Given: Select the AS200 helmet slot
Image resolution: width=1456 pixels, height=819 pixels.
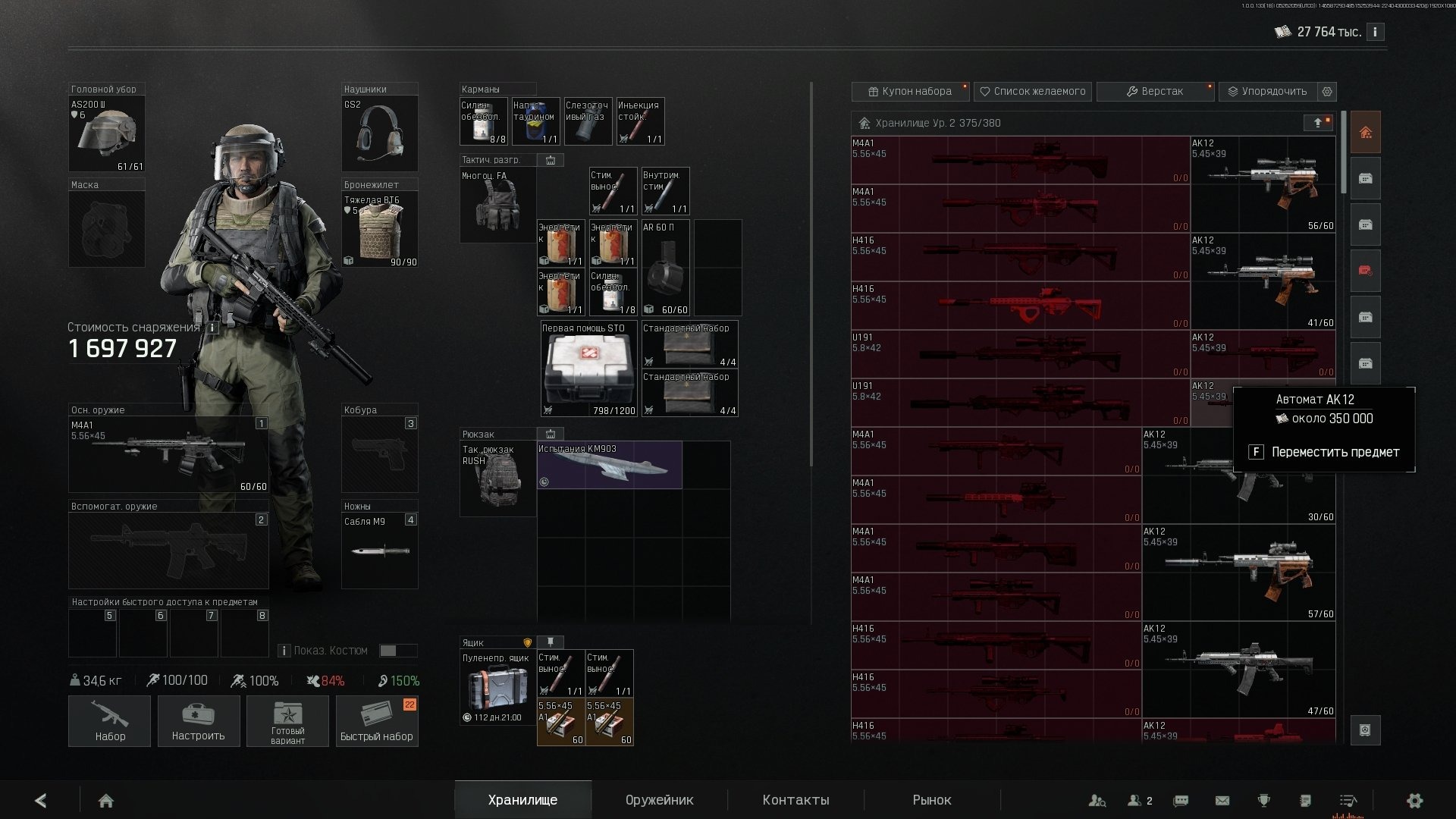Looking at the screenshot, I should coord(107,133).
